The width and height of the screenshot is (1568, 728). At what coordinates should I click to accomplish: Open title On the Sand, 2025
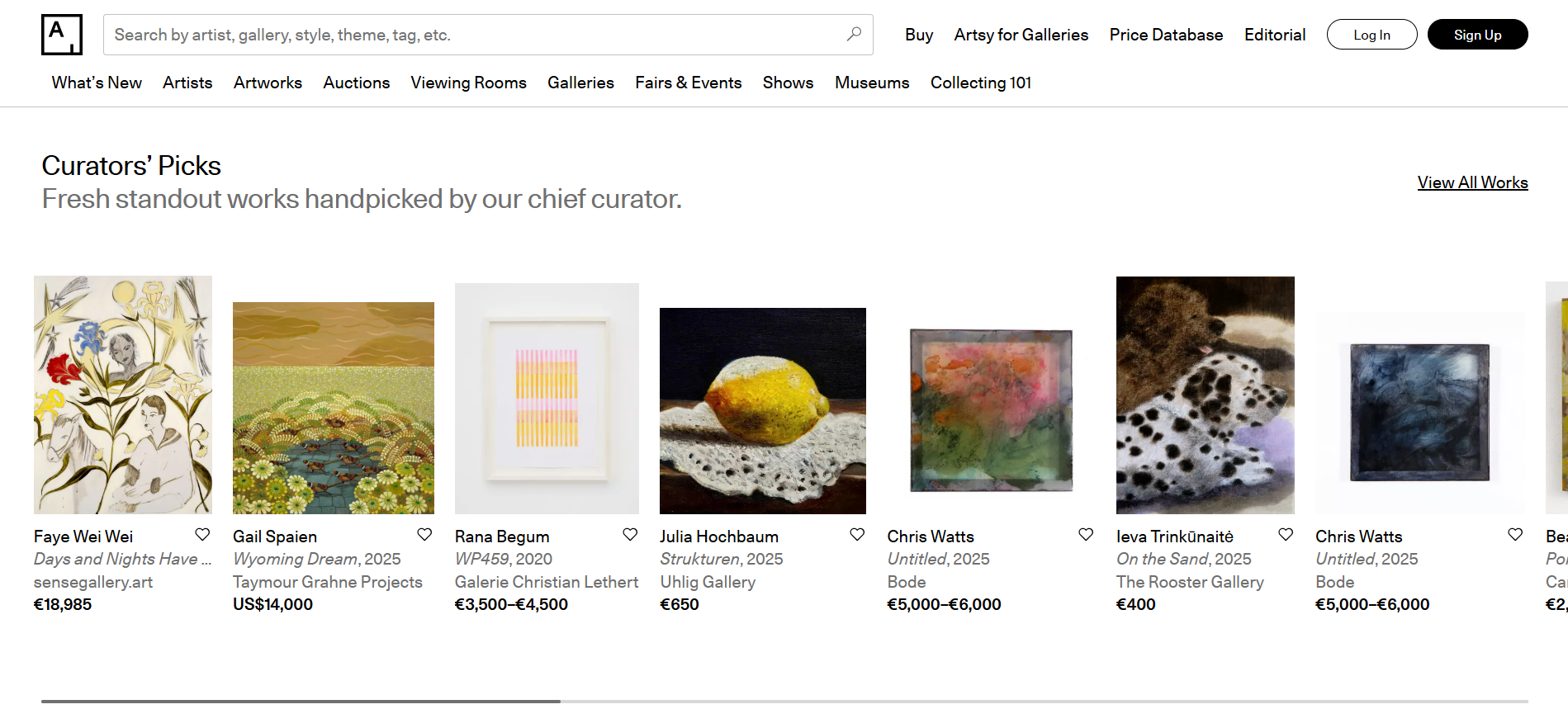pyautogui.click(x=1184, y=559)
